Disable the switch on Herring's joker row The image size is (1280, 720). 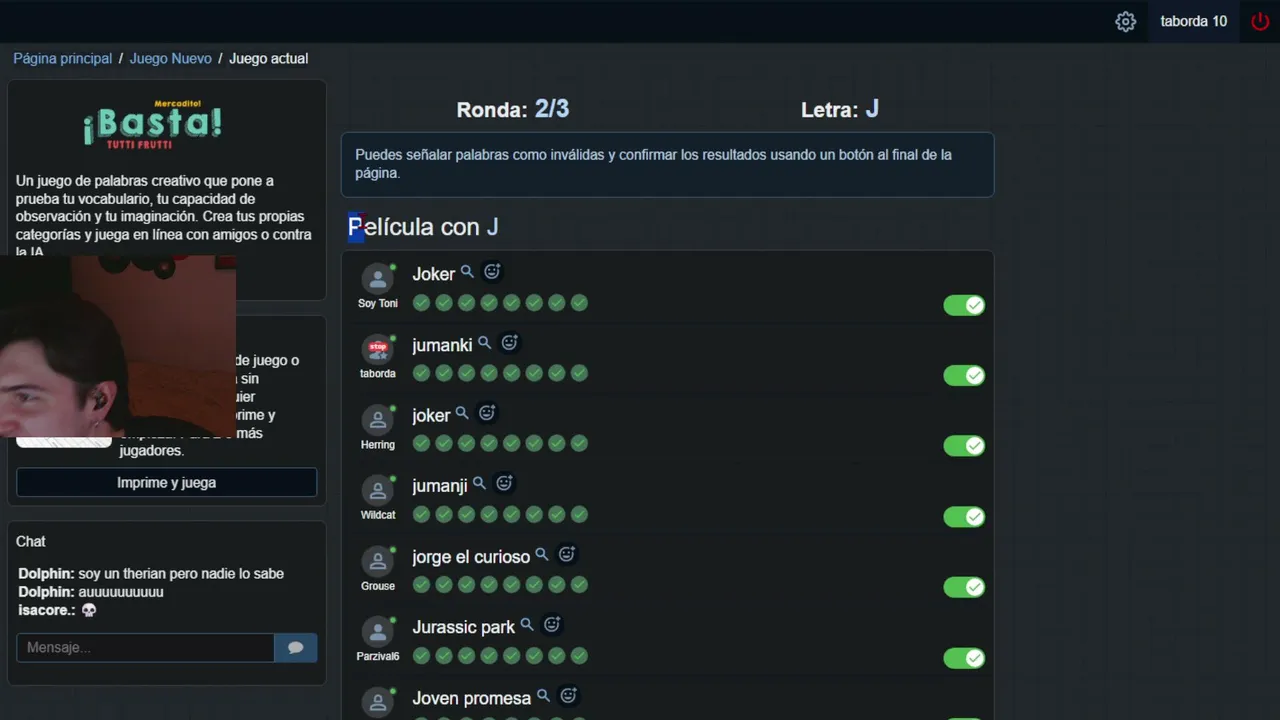964,446
